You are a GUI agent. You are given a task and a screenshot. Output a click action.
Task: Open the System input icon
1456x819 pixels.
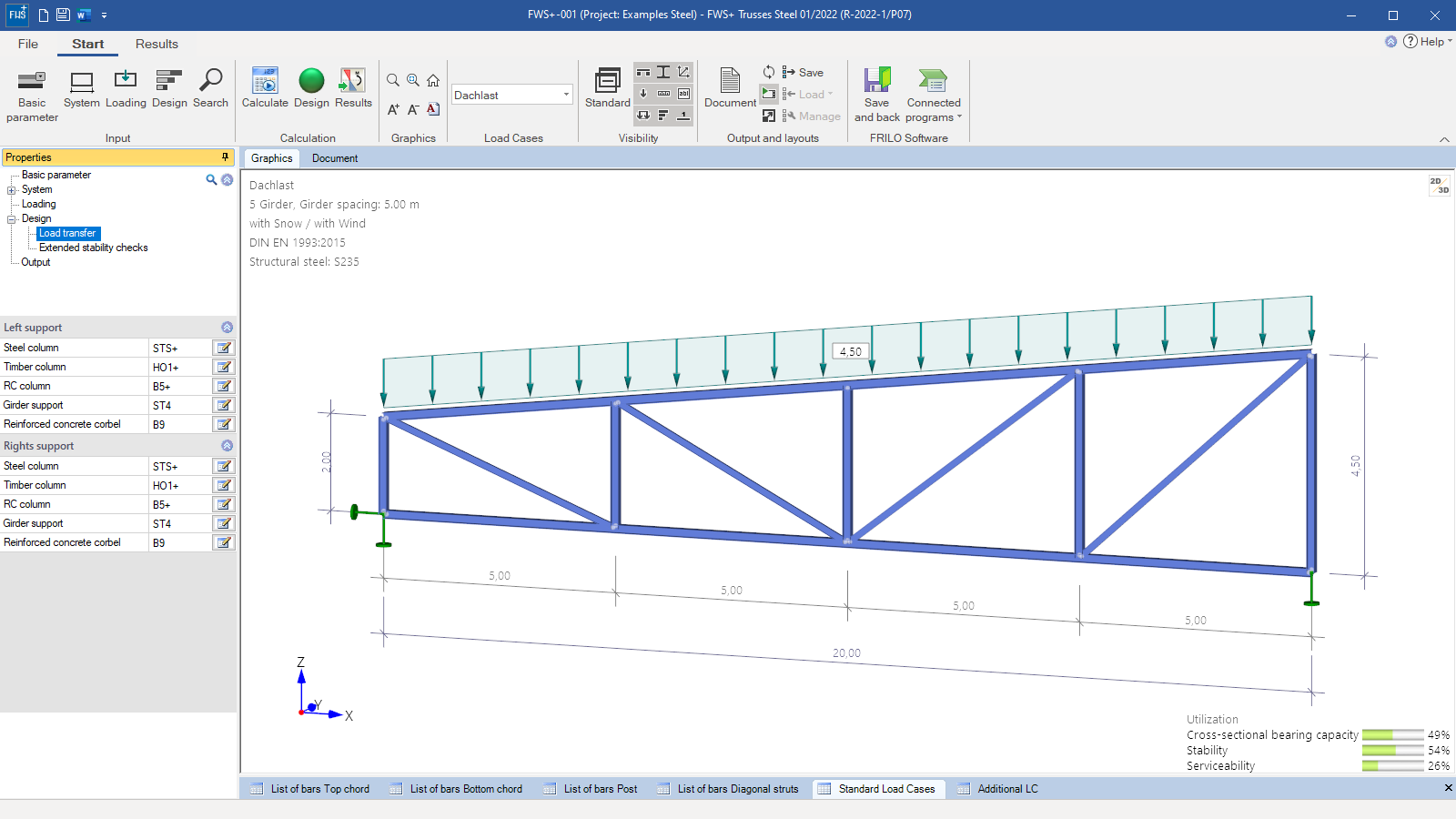pos(82,88)
